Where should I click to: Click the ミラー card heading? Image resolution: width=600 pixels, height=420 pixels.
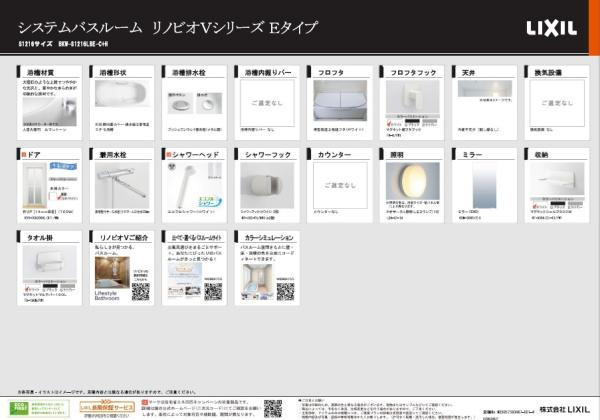472,155
